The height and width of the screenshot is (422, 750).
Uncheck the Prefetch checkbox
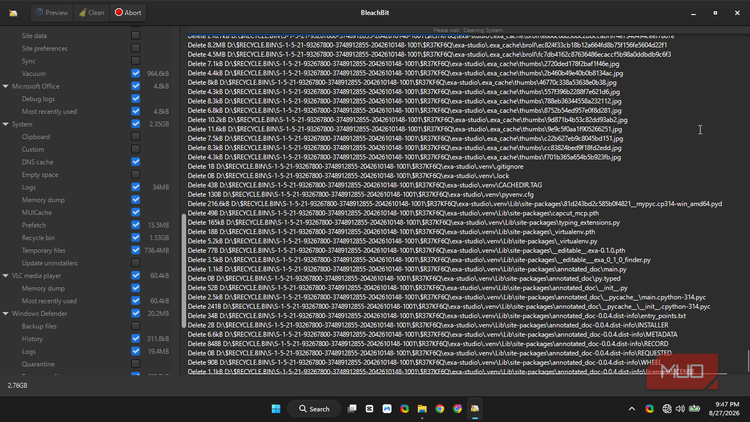tap(136, 225)
